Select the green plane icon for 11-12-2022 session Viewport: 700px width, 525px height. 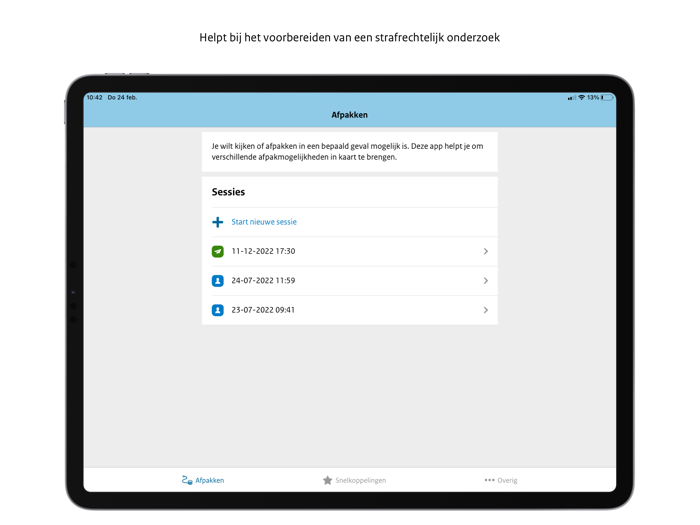(217, 251)
